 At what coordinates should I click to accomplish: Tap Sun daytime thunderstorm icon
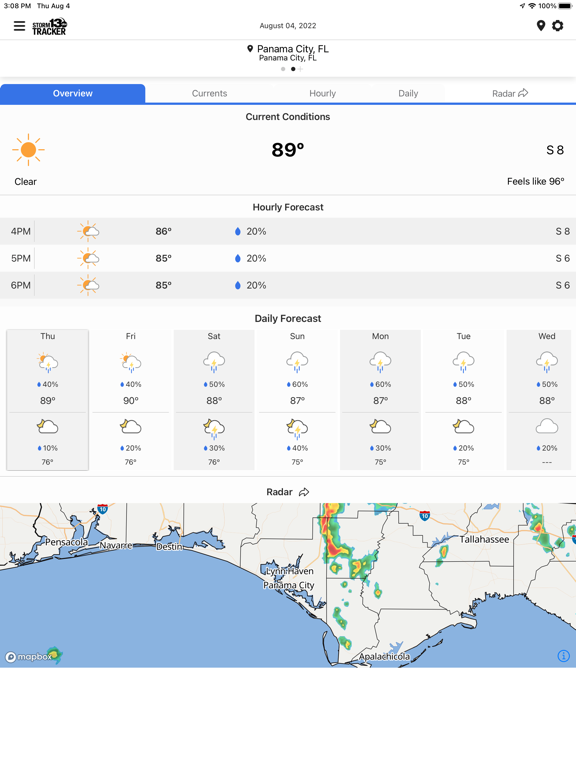tap(297, 362)
